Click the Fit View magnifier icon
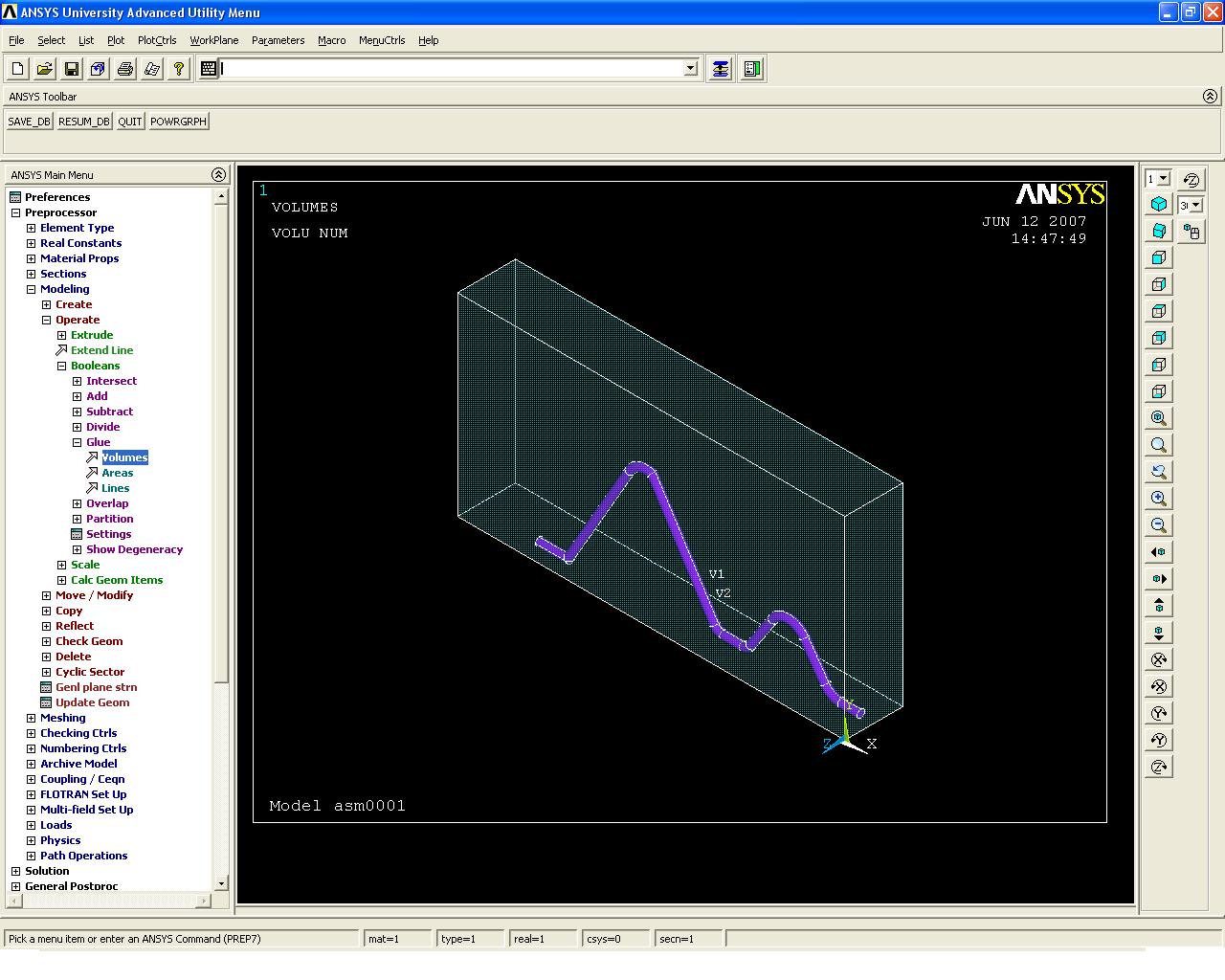 tap(1159, 418)
